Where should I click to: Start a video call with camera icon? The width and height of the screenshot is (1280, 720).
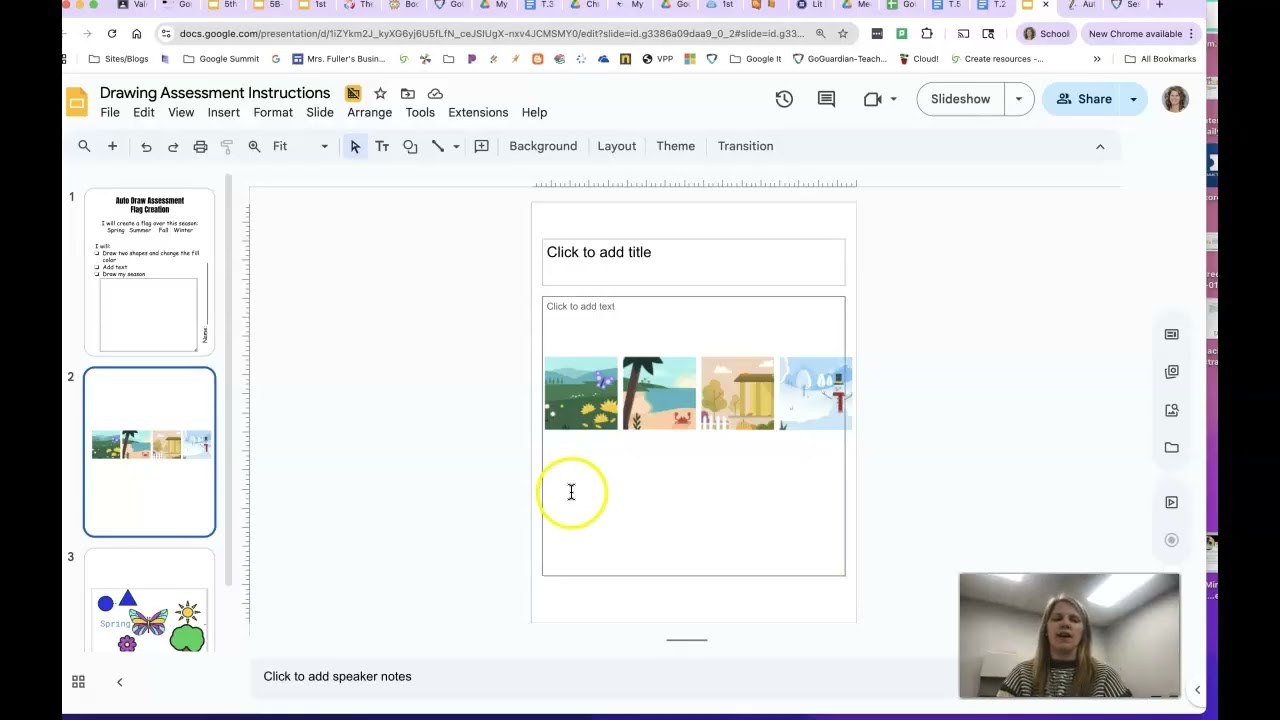872,99
